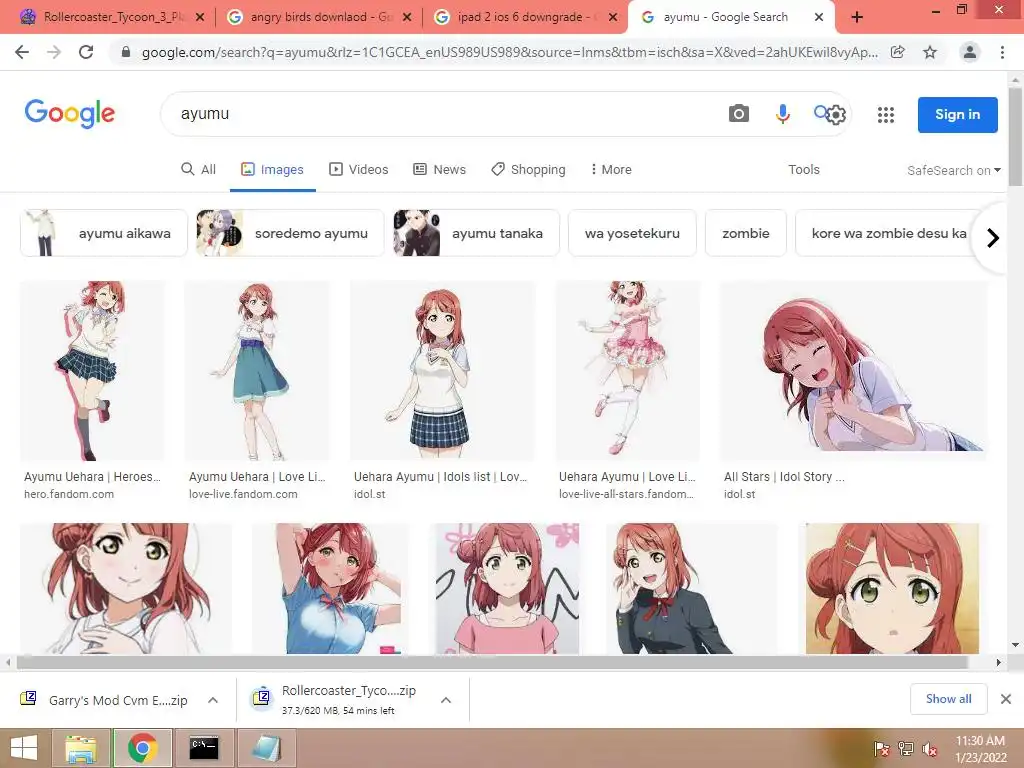1024x768 pixels.
Task: Select the ayumu aikawa suggestion chip
Action: click(x=104, y=233)
